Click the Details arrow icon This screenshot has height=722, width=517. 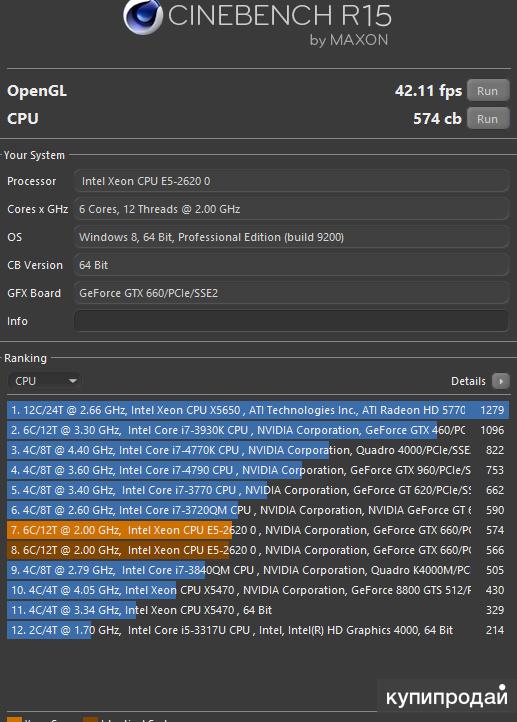[x=500, y=381]
